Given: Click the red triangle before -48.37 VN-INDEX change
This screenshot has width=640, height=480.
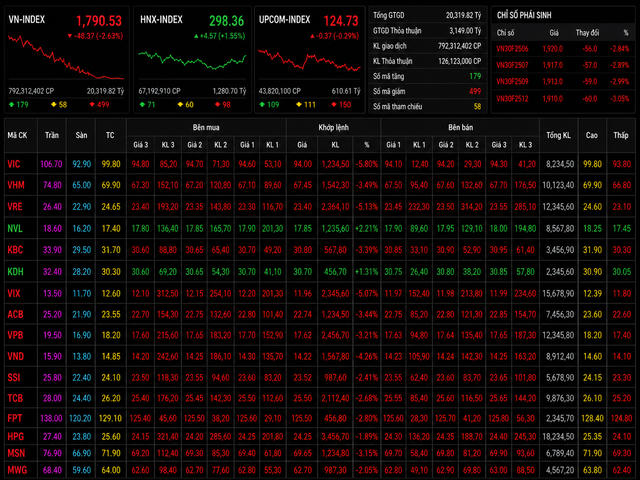Looking at the screenshot, I should pyautogui.click(x=70, y=36).
